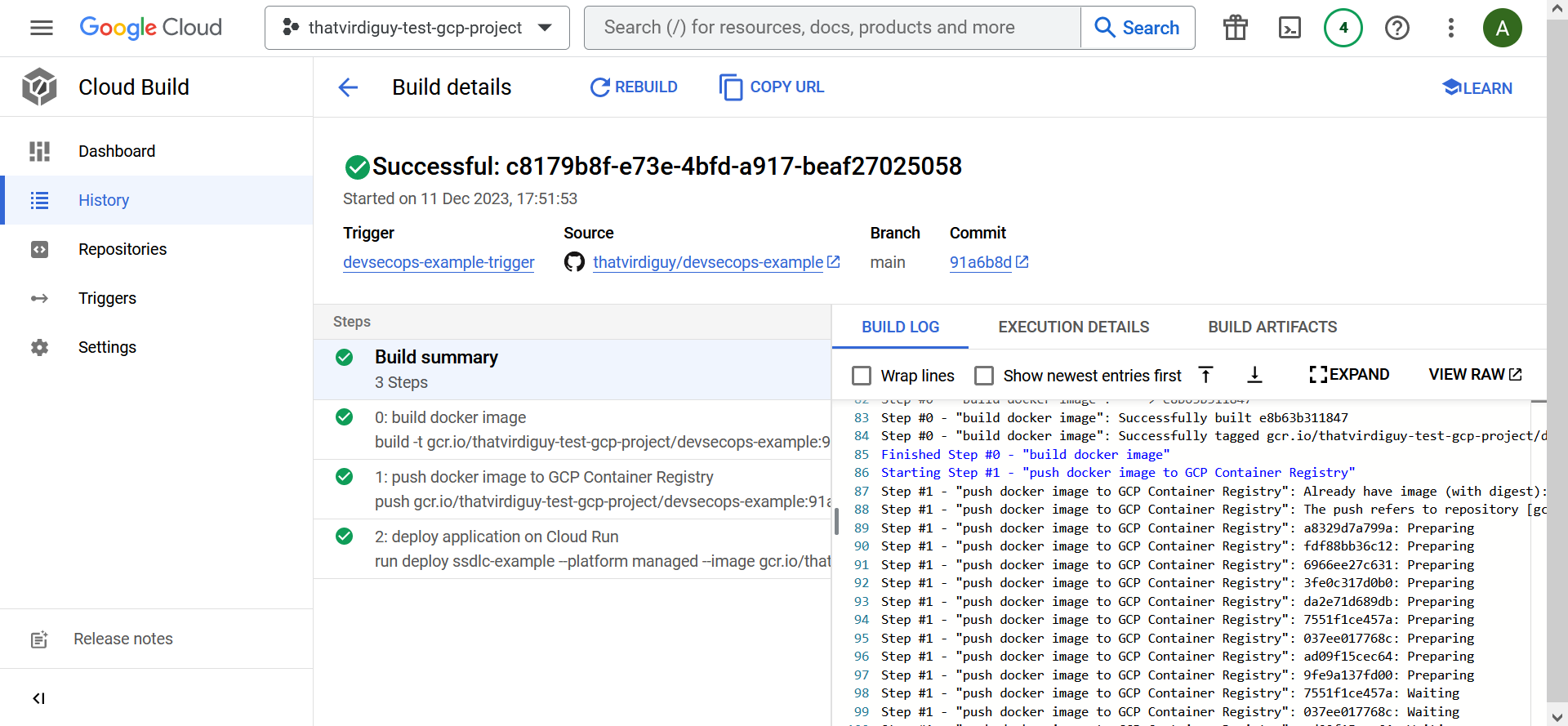The image size is (1568, 726).
Task: Open the account avatar A
Action: pyautogui.click(x=1503, y=28)
